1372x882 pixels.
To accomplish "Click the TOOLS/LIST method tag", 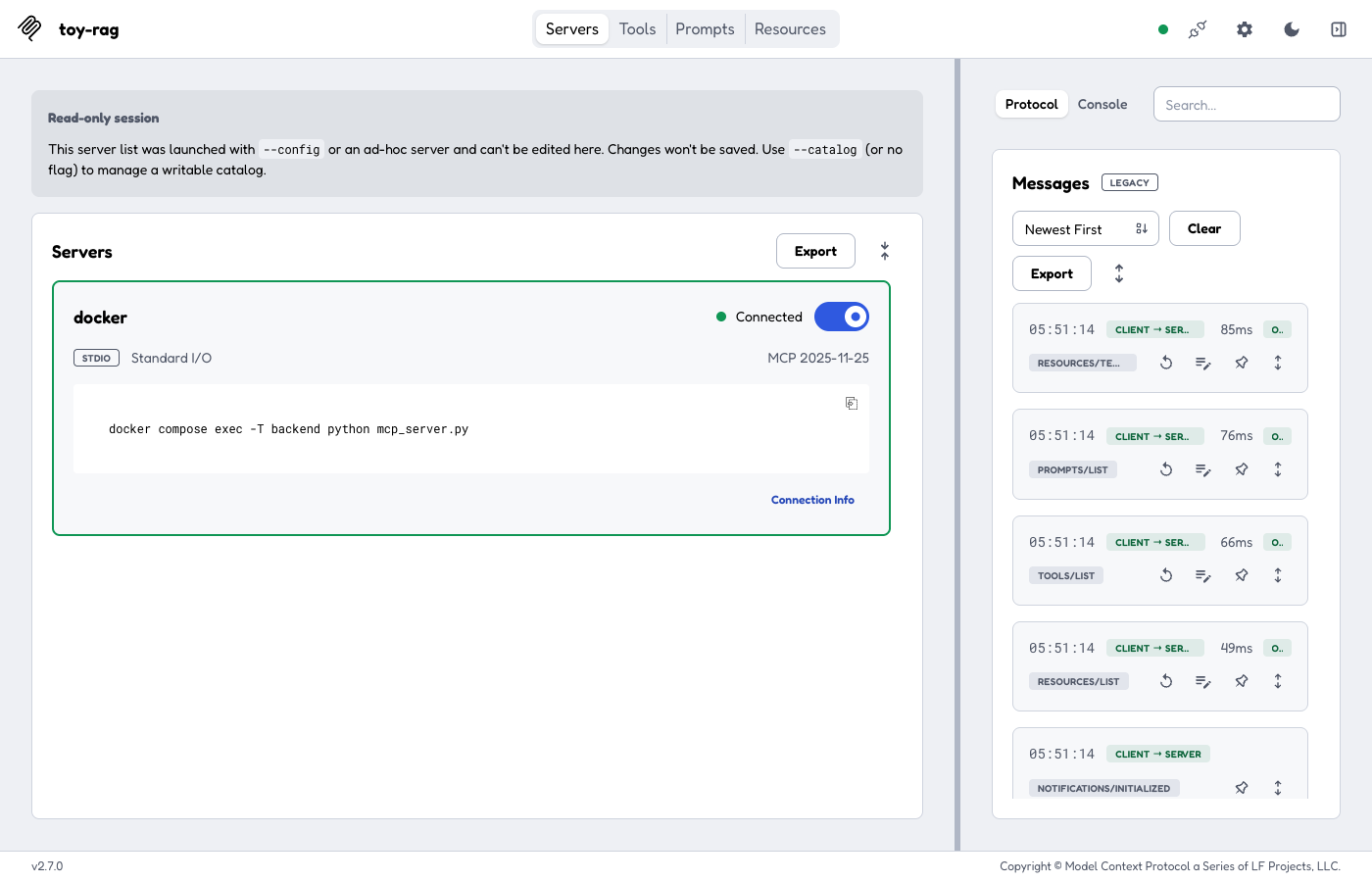I will click(1066, 575).
